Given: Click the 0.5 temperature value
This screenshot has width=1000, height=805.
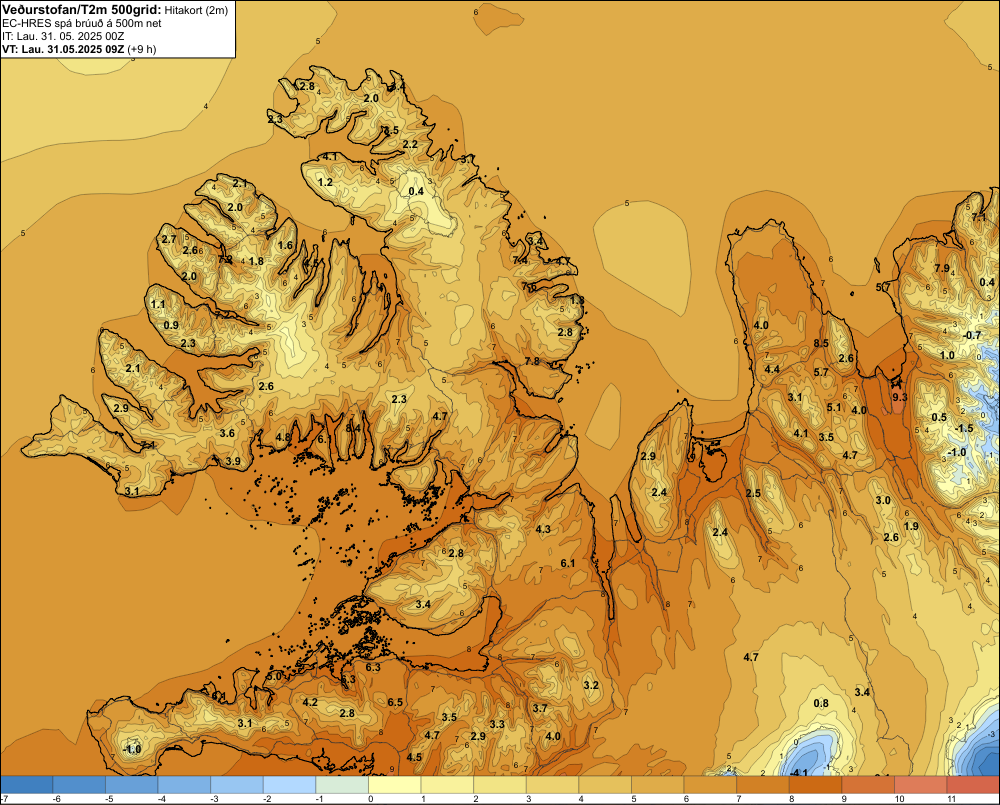Looking at the screenshot, I should click(x=939, y=417).
